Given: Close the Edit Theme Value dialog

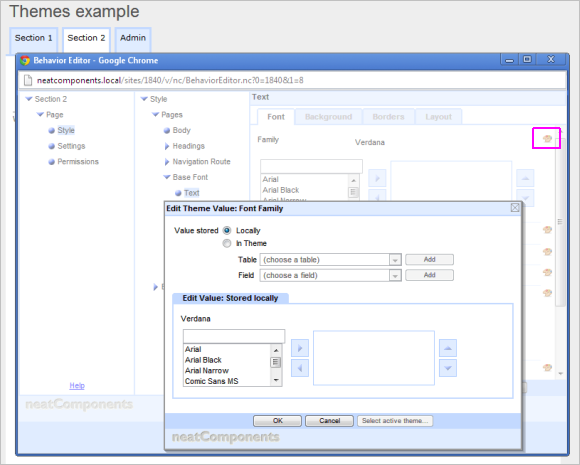Looking at the screenshot, I should tap(515, 208).
